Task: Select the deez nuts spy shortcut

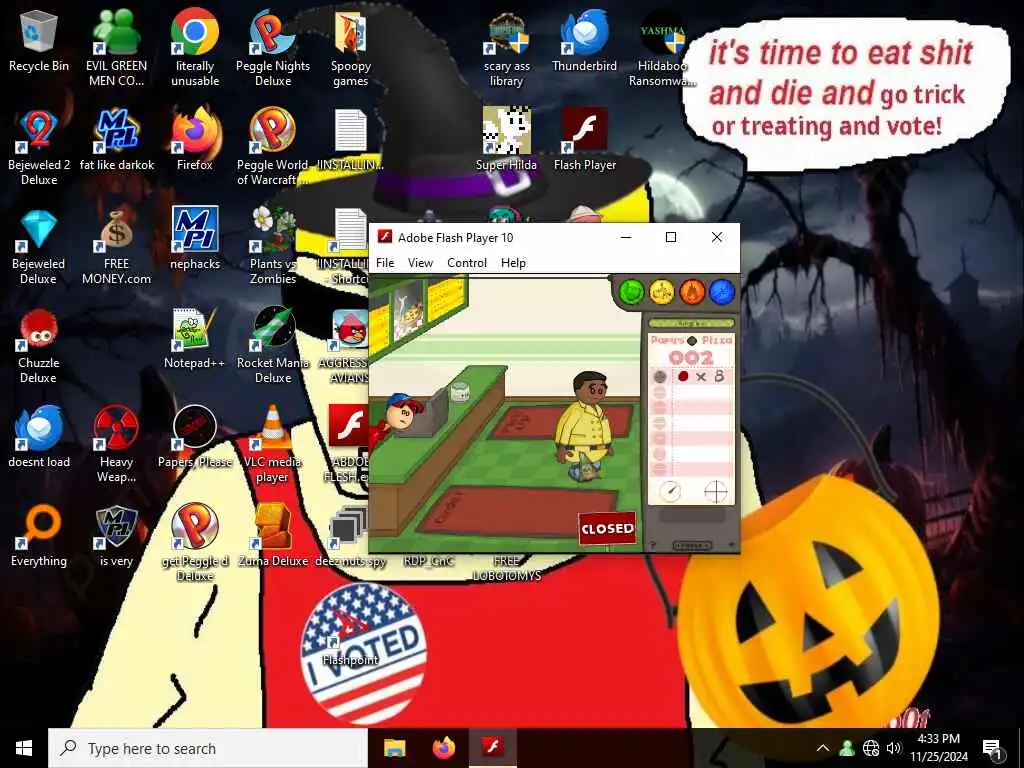Action: (351, 537)
